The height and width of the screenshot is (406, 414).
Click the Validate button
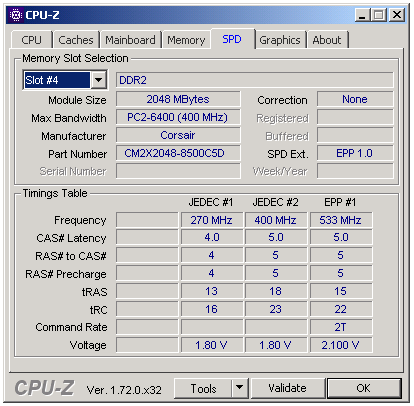coord(287,388)
